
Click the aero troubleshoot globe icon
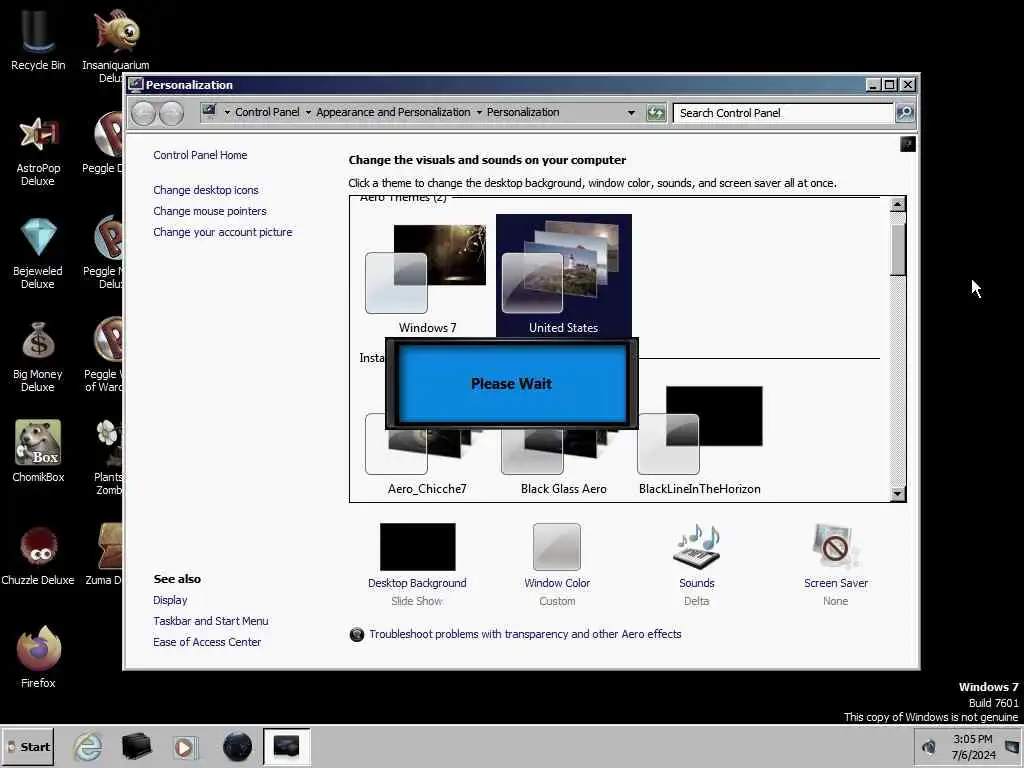click(357, 634)
